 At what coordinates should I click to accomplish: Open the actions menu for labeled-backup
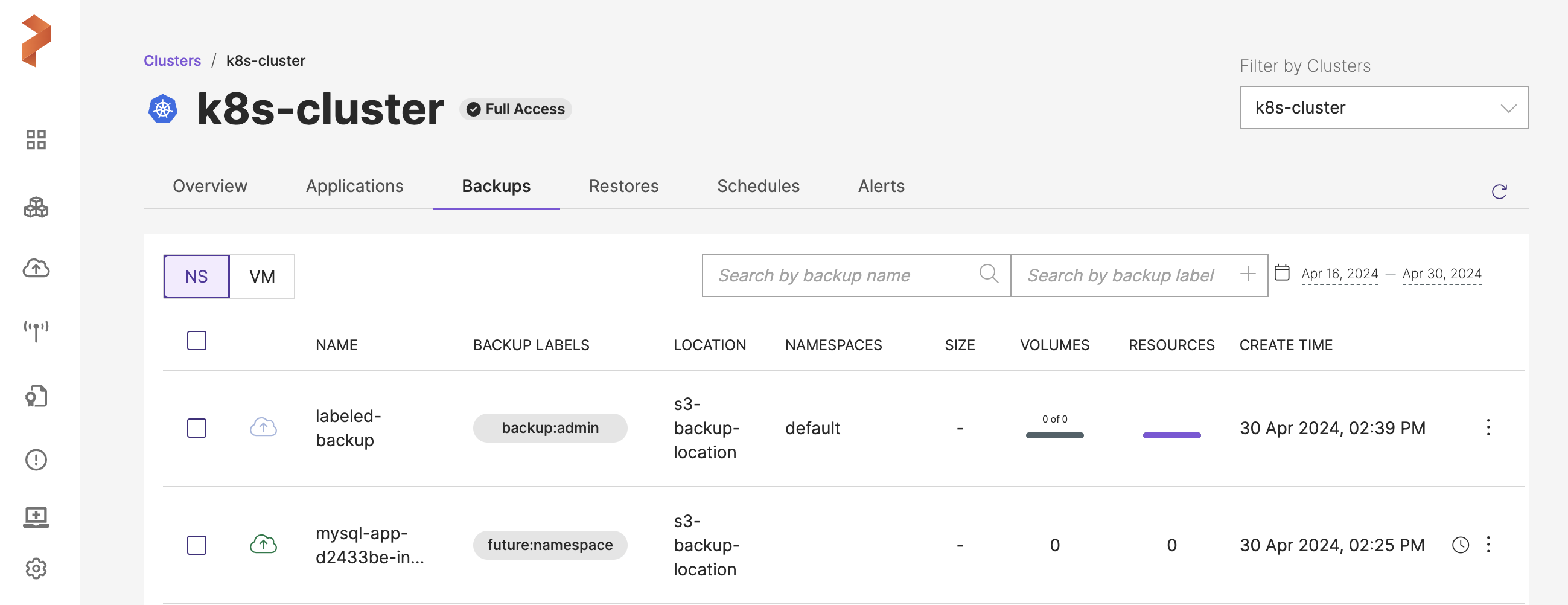pyautogui.click(x=1488, y=427)
